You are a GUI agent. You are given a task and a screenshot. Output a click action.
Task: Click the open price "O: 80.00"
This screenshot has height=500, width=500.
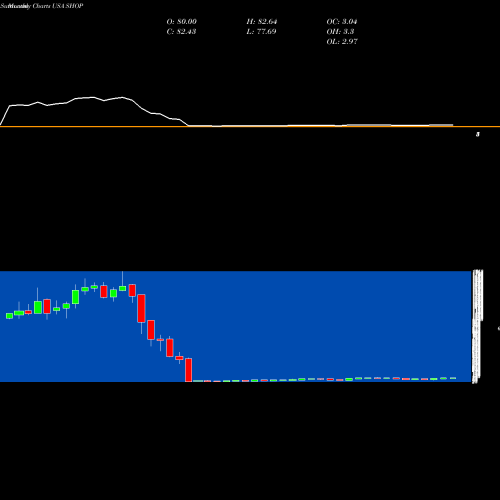(182, 22)
